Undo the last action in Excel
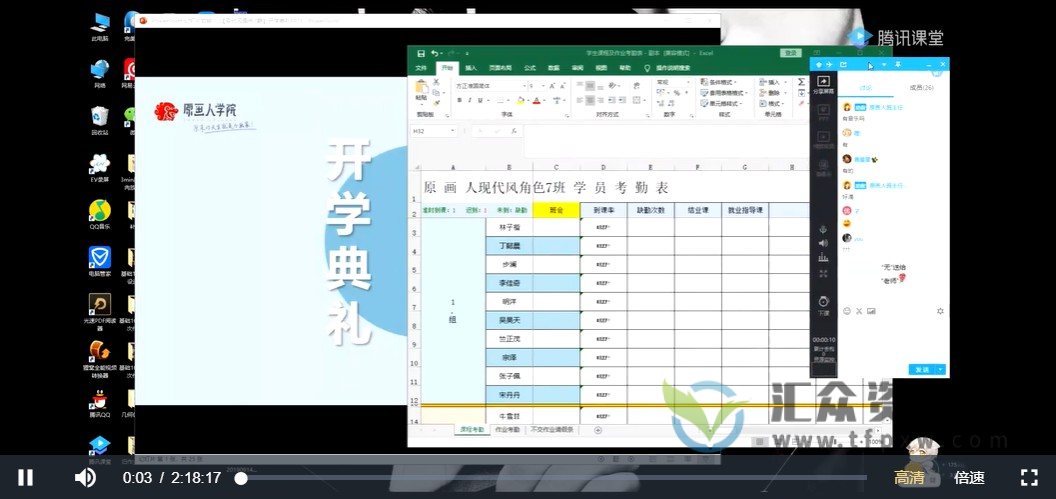 (435, 53)
